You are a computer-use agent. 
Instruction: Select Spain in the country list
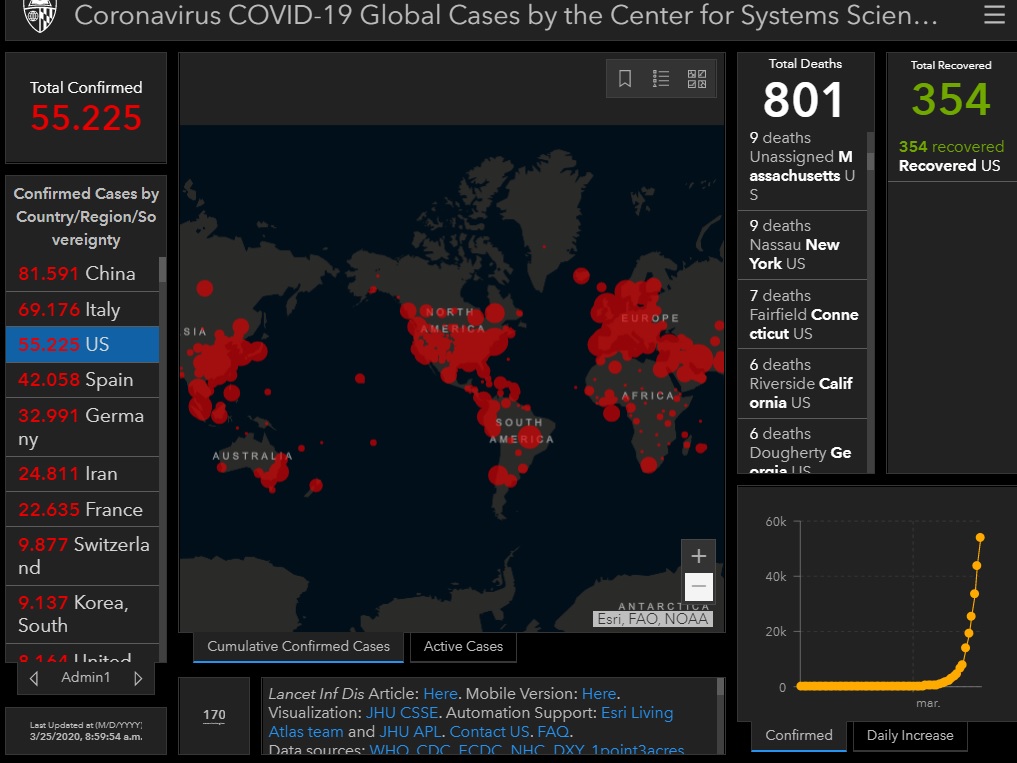point(82,379)
